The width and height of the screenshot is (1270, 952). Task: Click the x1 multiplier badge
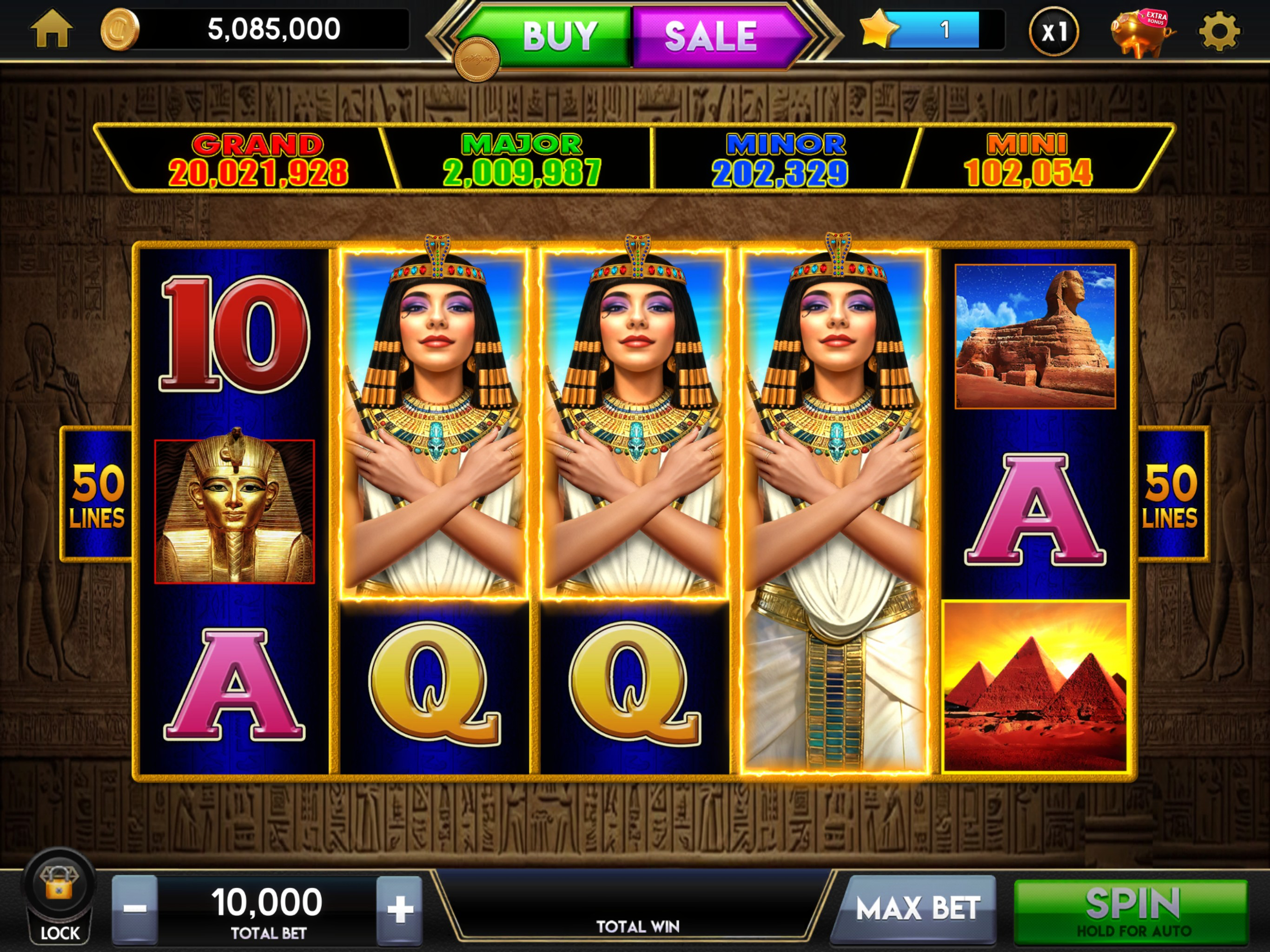(1053, 31)
